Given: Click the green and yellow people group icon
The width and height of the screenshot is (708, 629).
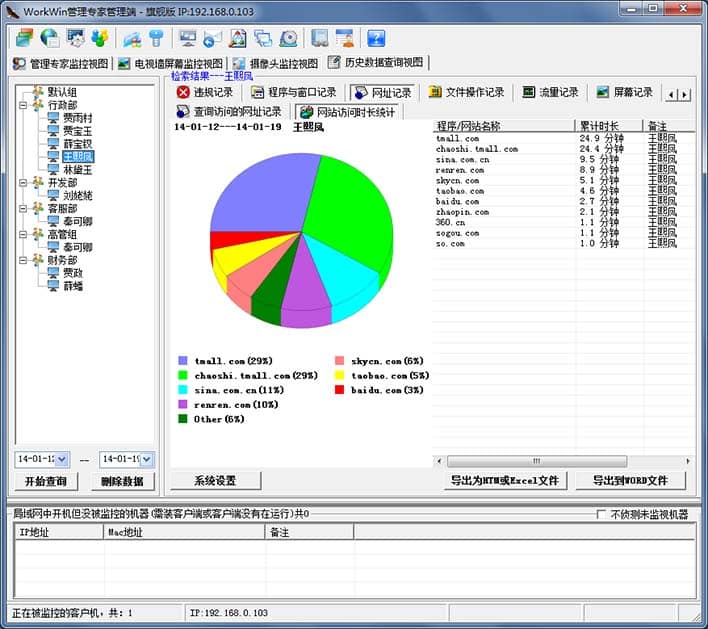Looking at the screenshot, I should pos(100,38).
